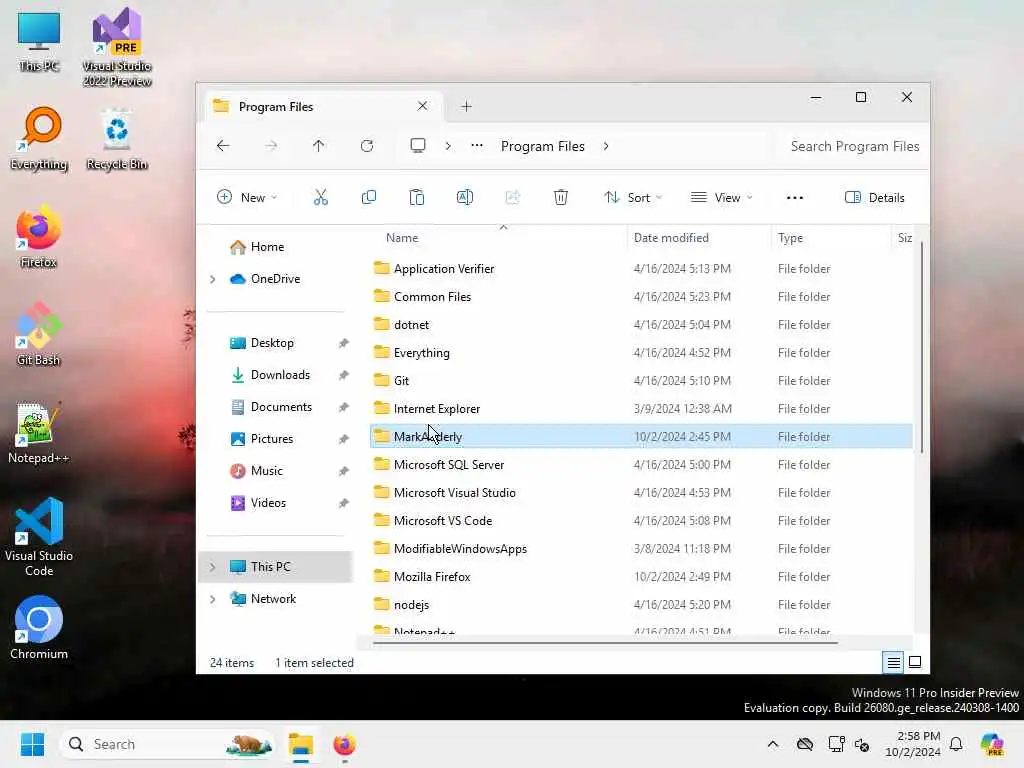Open File Explorer from the taskbar
Image resolution: width=1024 pixels, height=768 pixels.
[x=301, y=744]
